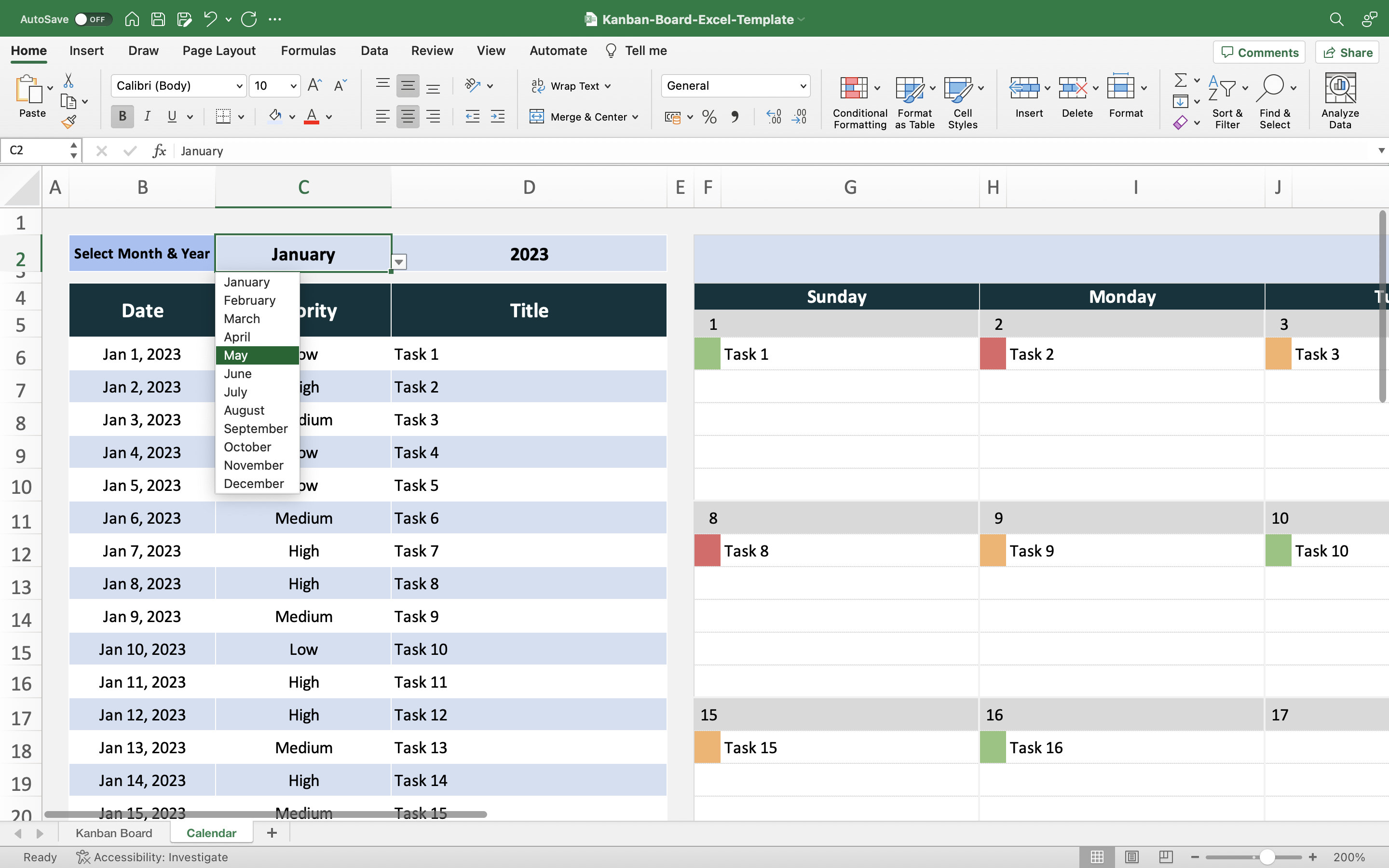Image resolution: width=1389 pixels, height=868 pixels.
Task: Click the Undo arrow icon
Action: tap(210, 19)
